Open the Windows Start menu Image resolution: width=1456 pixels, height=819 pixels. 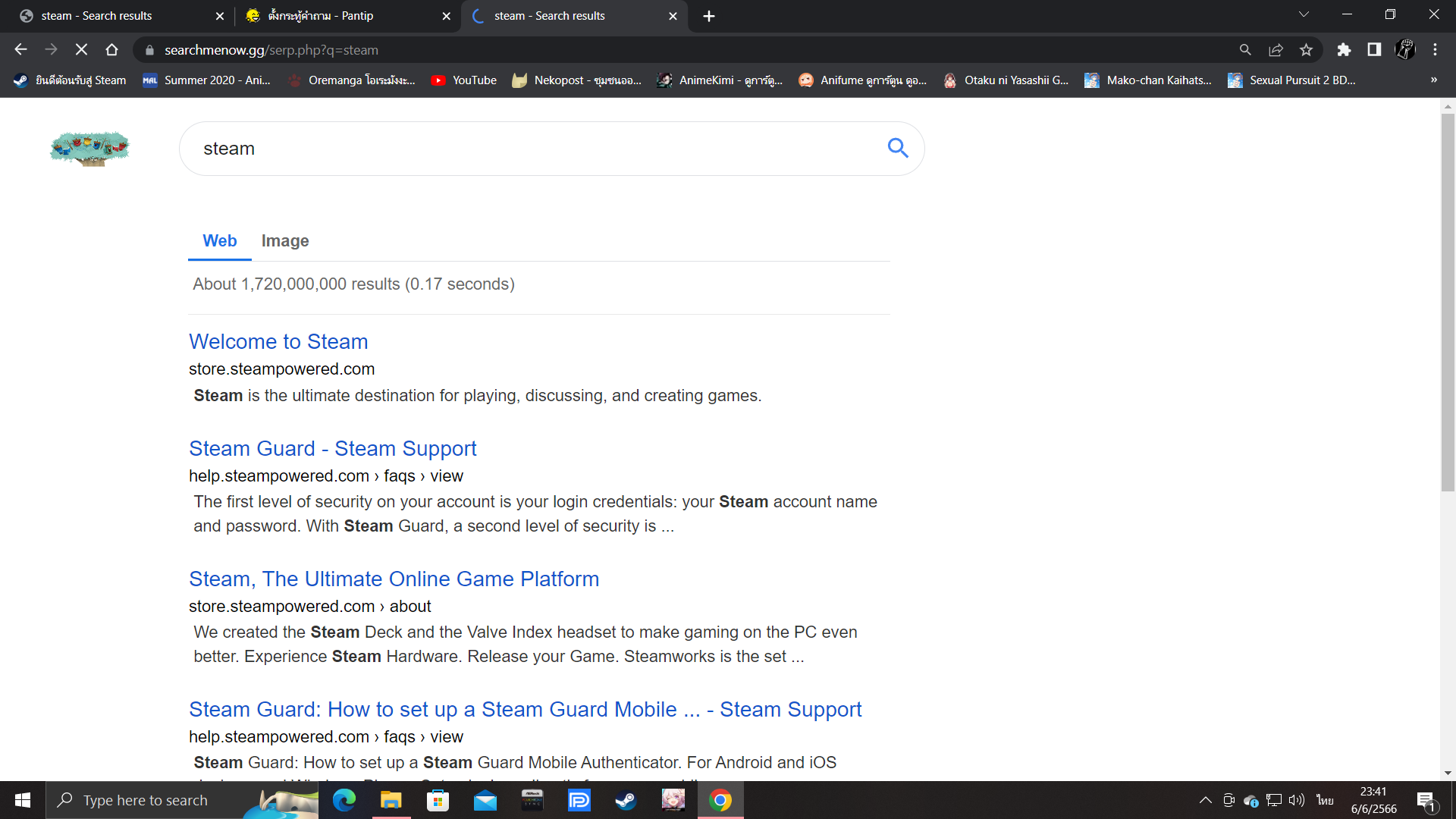point(23,800)
